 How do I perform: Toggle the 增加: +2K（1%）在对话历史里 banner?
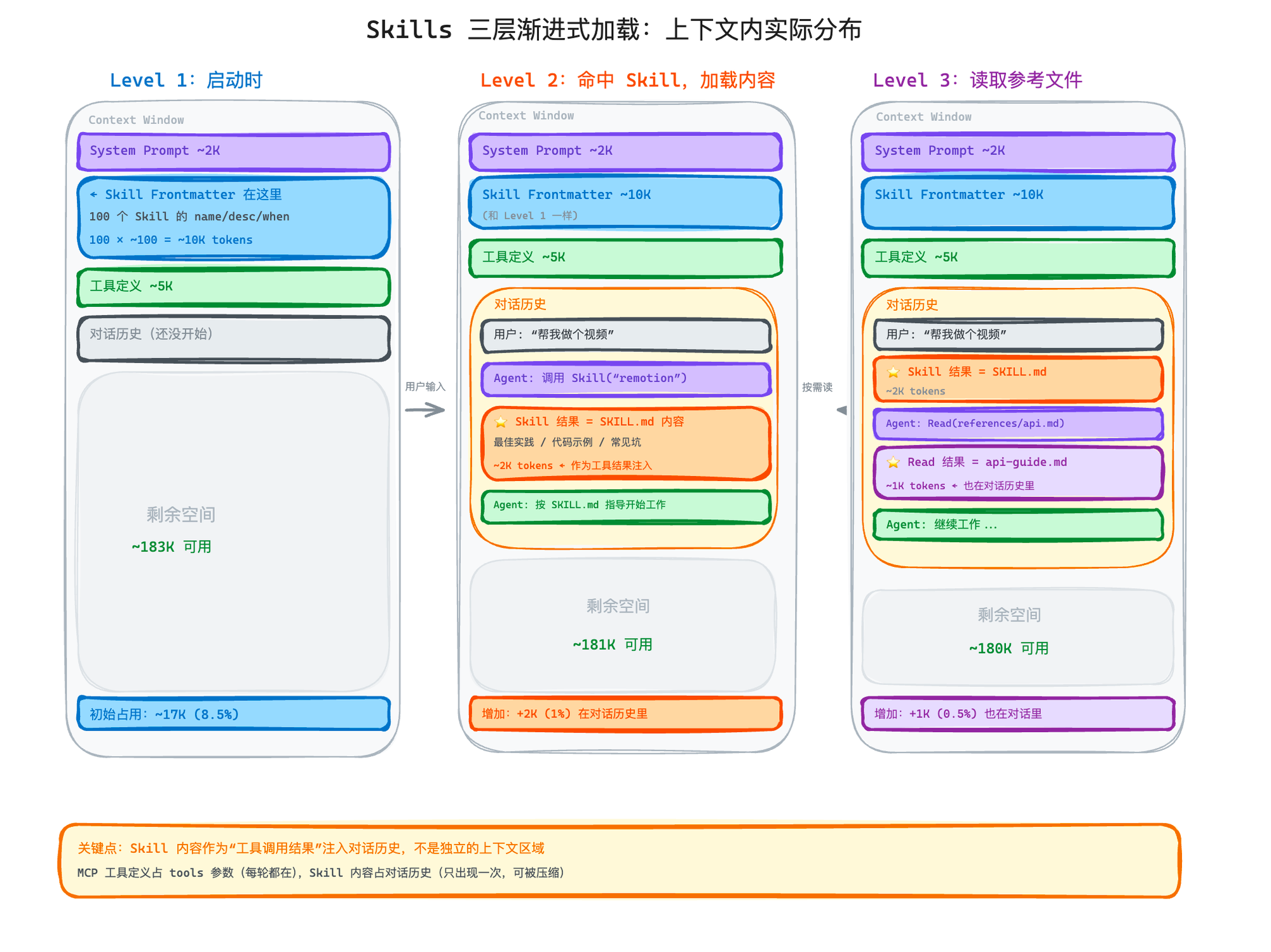[x=625, y=714]
